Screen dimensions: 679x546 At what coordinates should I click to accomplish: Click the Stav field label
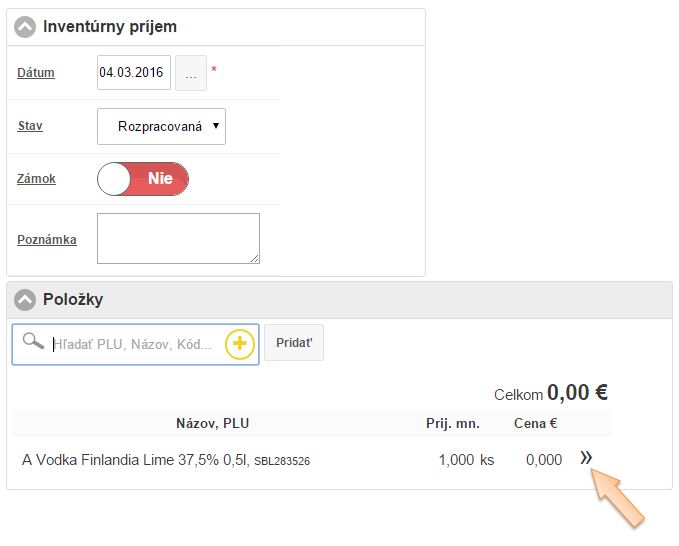(x=30, y=127)
